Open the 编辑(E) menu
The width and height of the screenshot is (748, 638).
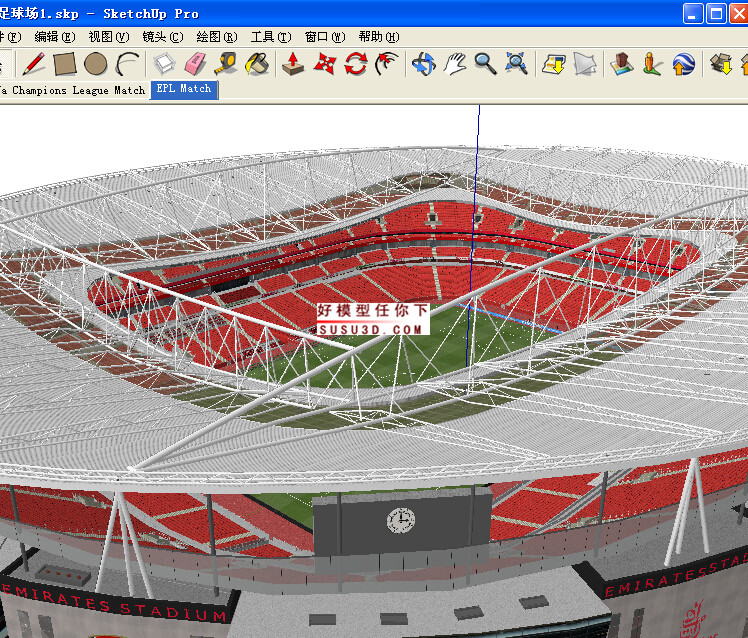pyautogui.click(x=55, y=37)
